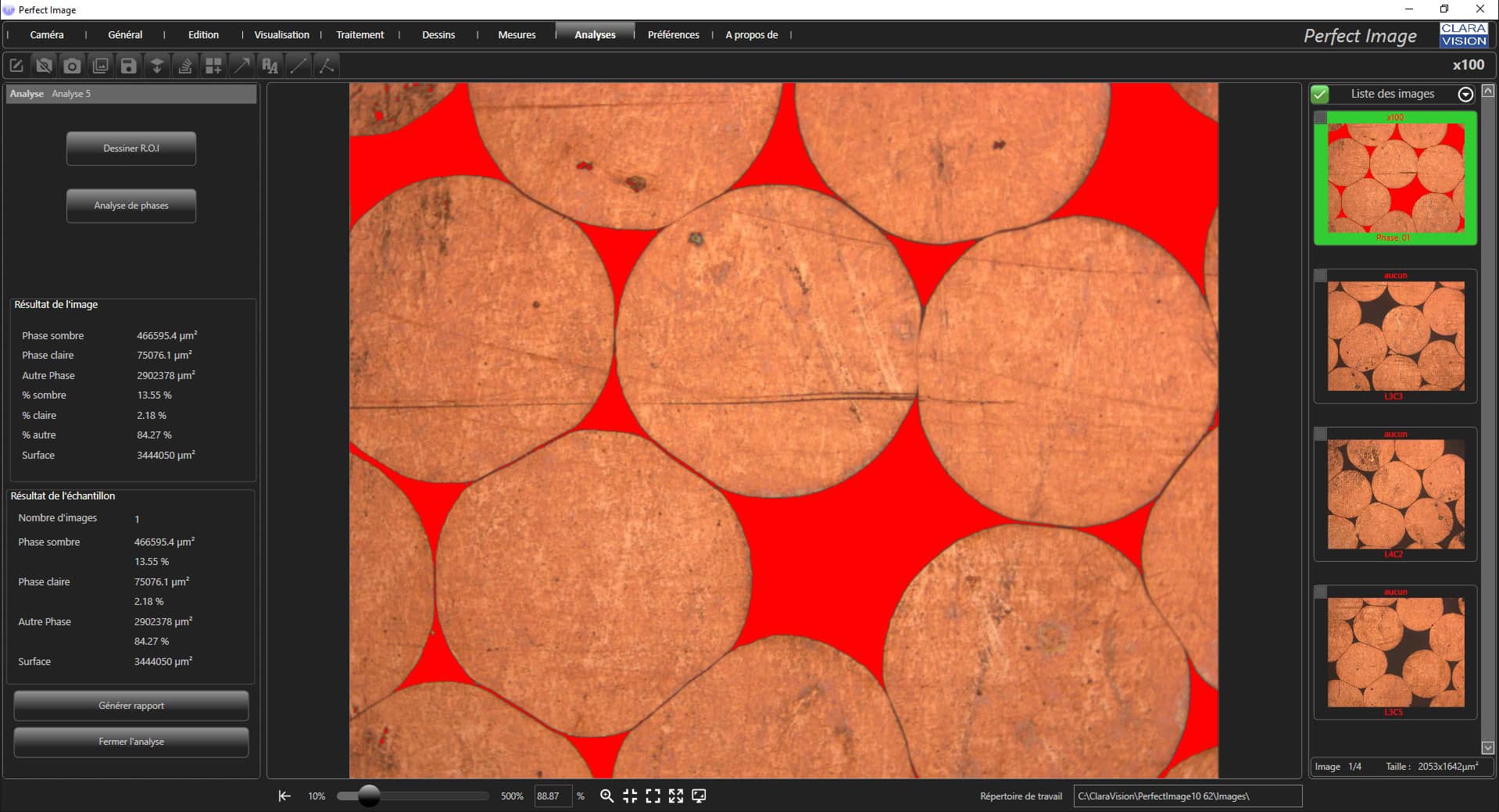
Task: Select the text annotation tool
Action: (270, 66)
